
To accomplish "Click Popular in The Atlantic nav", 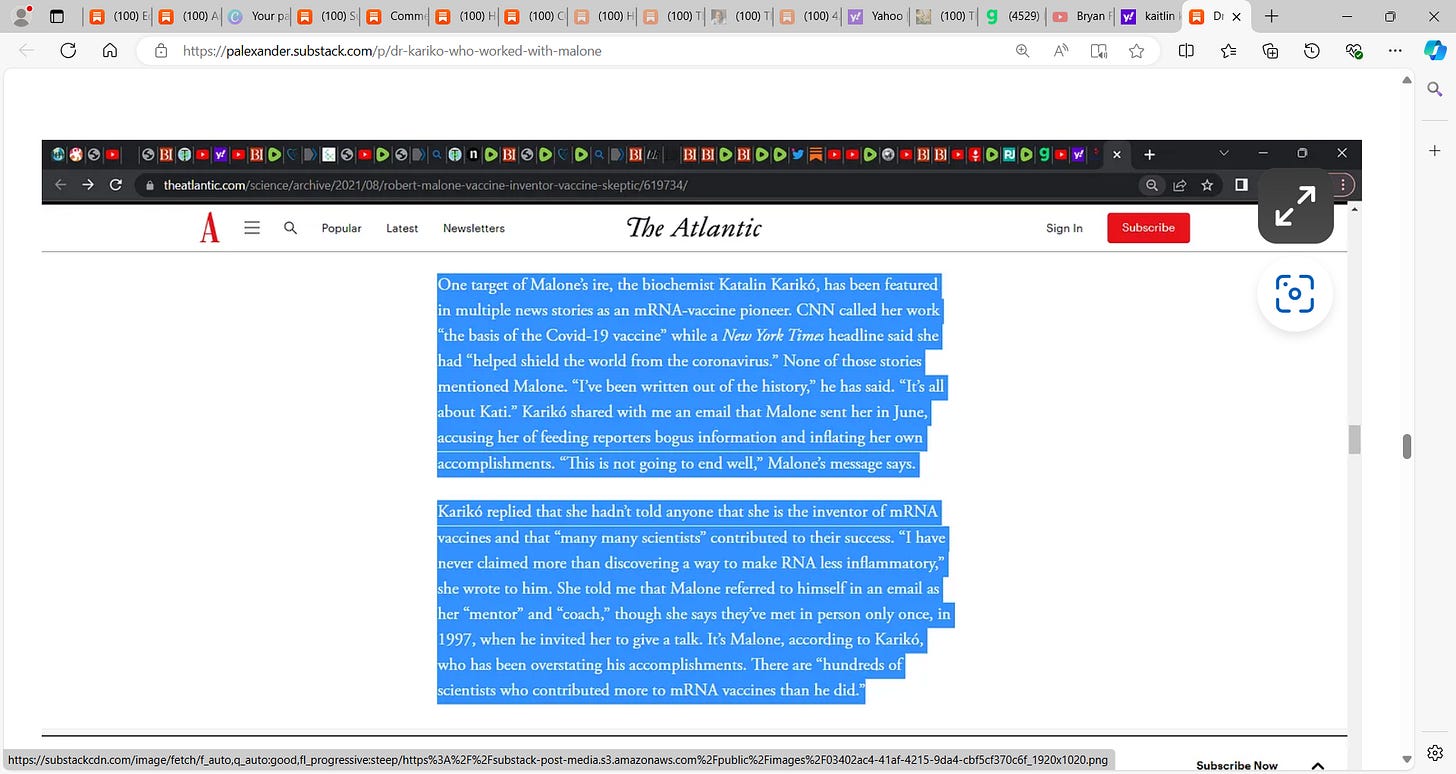I will pos(341,228).
